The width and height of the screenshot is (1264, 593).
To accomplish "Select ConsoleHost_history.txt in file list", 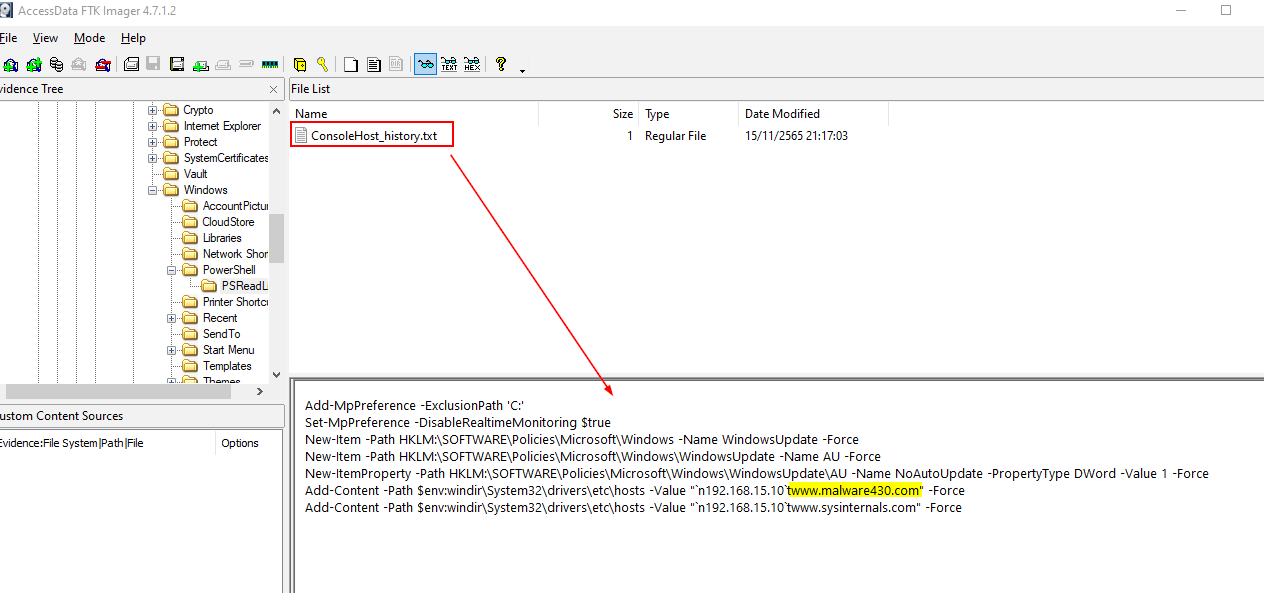I will tap(373, 136).
